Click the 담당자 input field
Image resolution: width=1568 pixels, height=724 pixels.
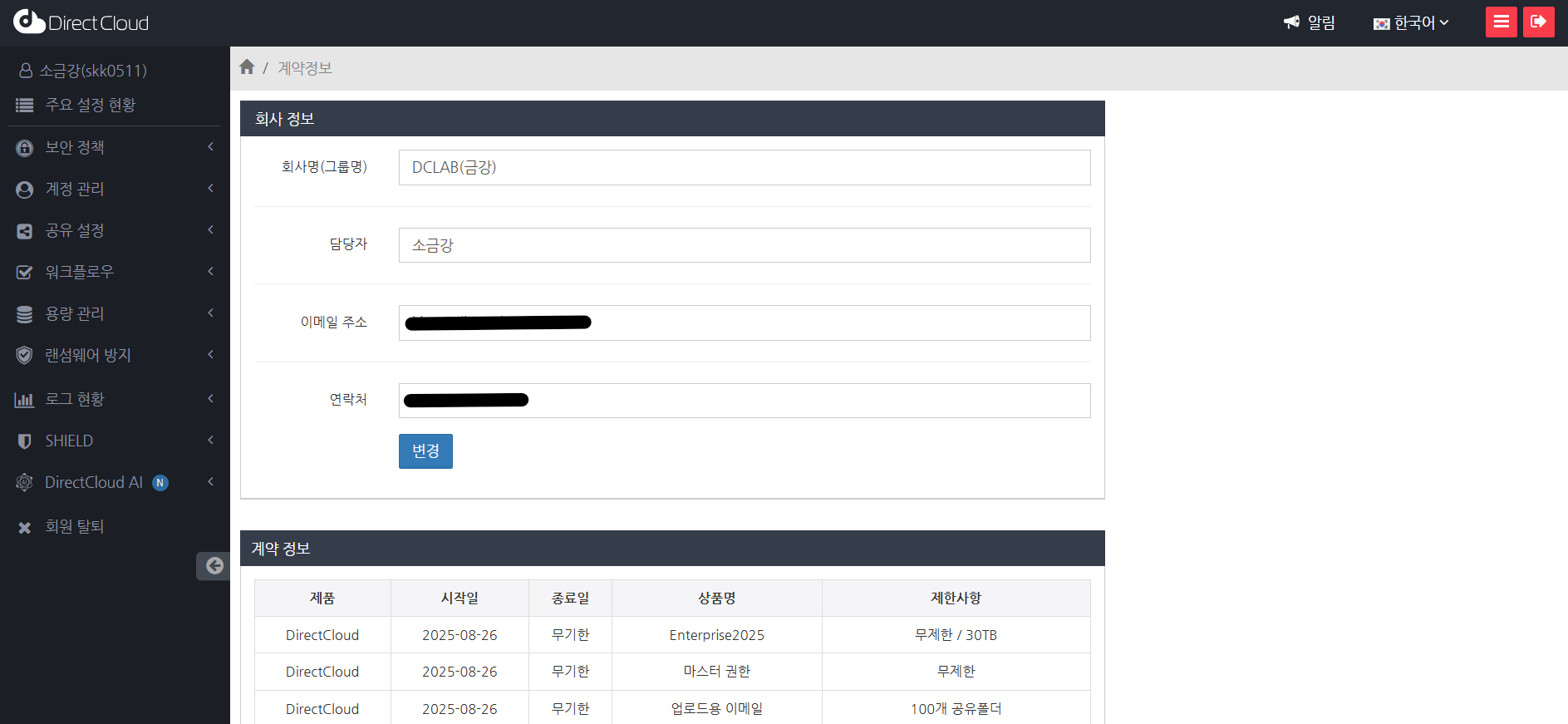[745, 245]
